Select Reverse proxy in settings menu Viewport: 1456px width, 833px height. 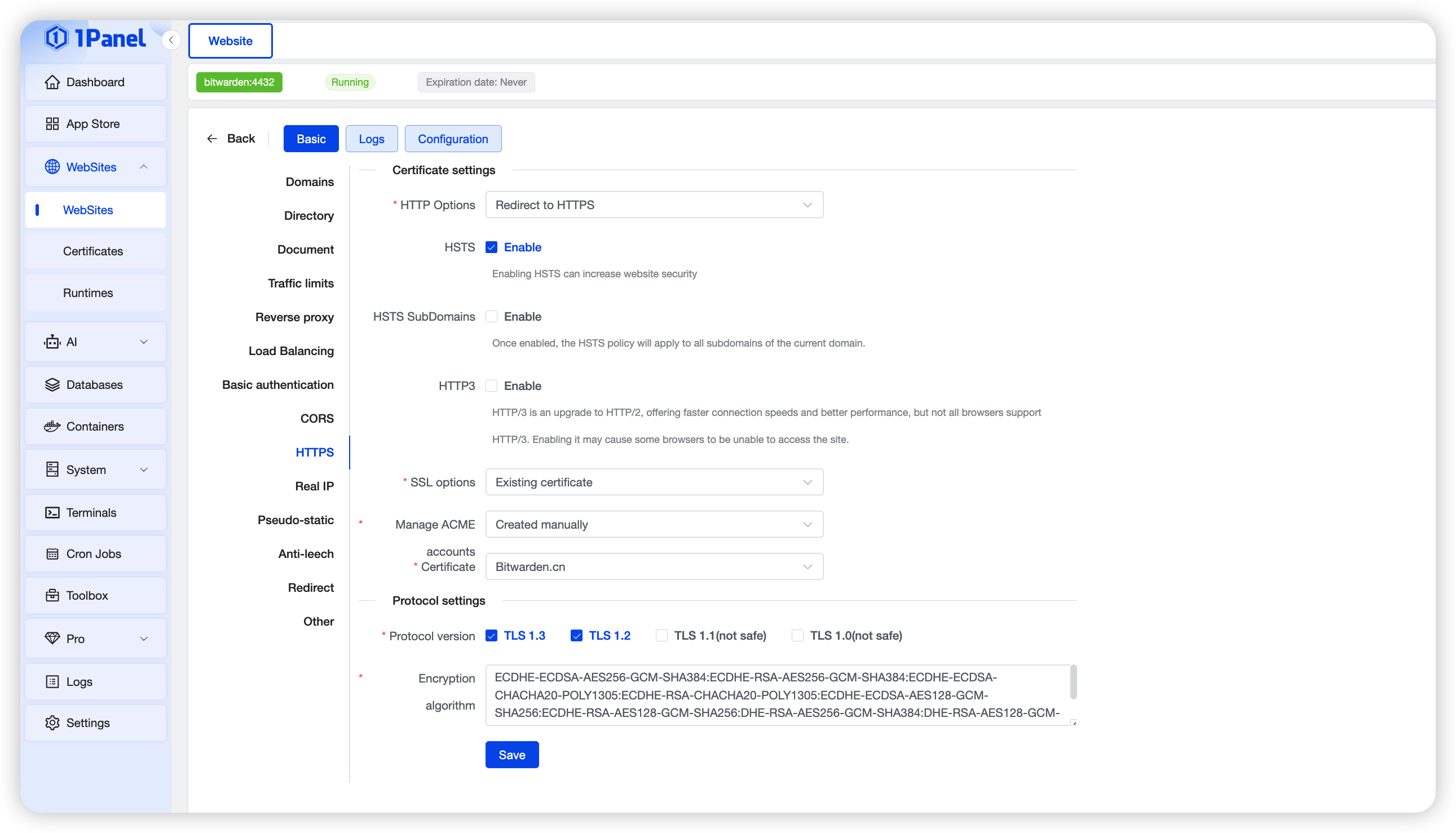[294, 317]
